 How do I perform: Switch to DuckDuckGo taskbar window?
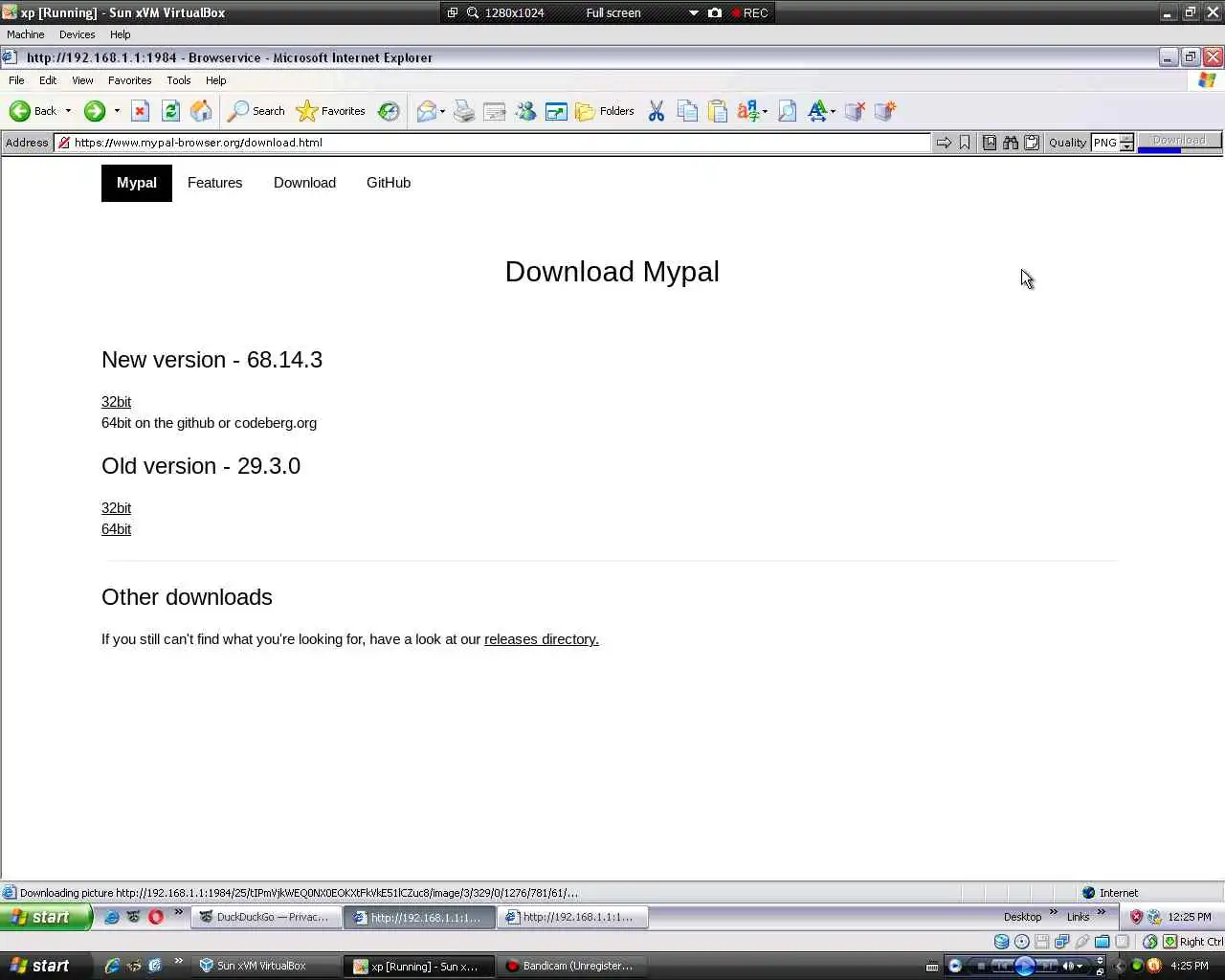[x=266, y=917]
